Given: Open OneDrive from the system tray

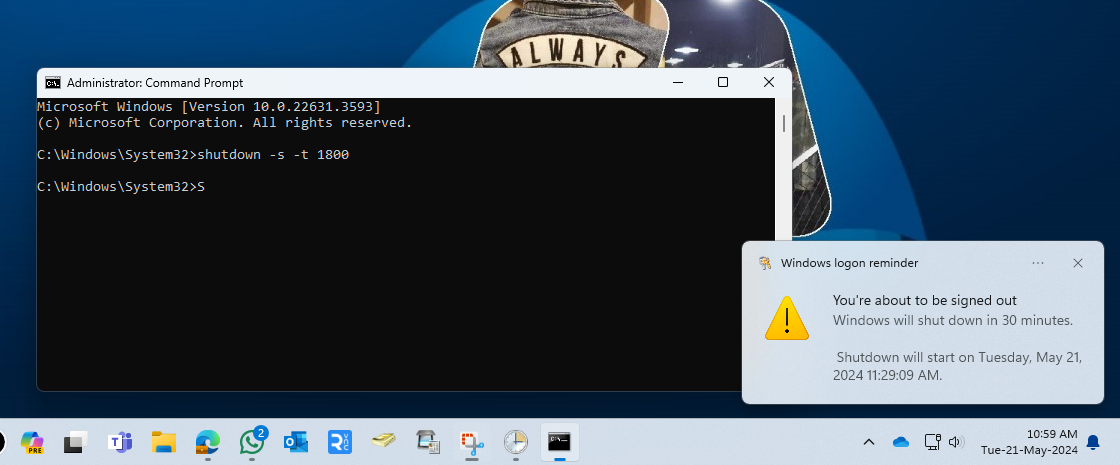Looking at the screenshot, I should 901,442.
